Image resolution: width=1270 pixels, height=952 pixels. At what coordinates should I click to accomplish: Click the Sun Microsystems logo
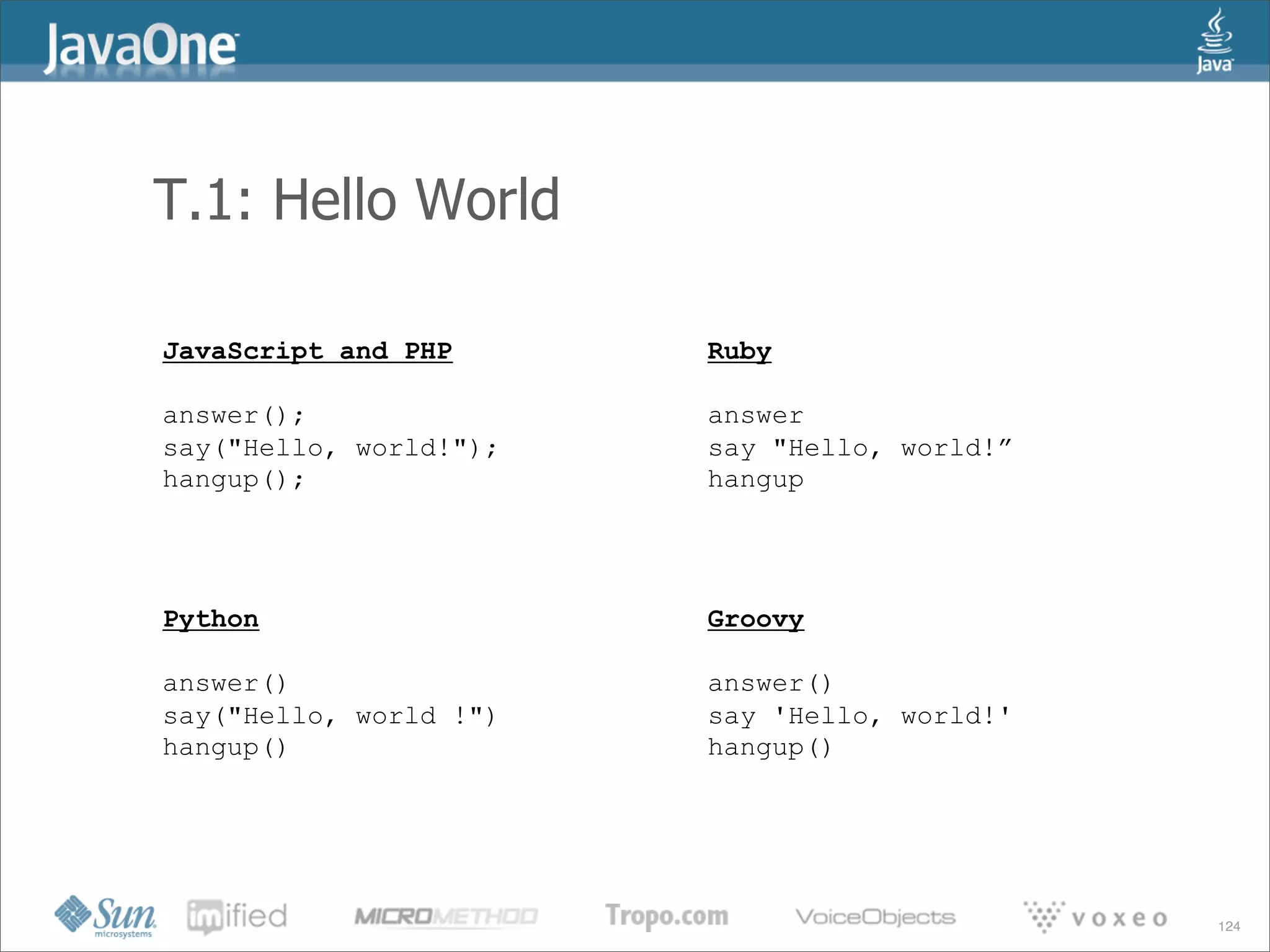pos(105,916)
